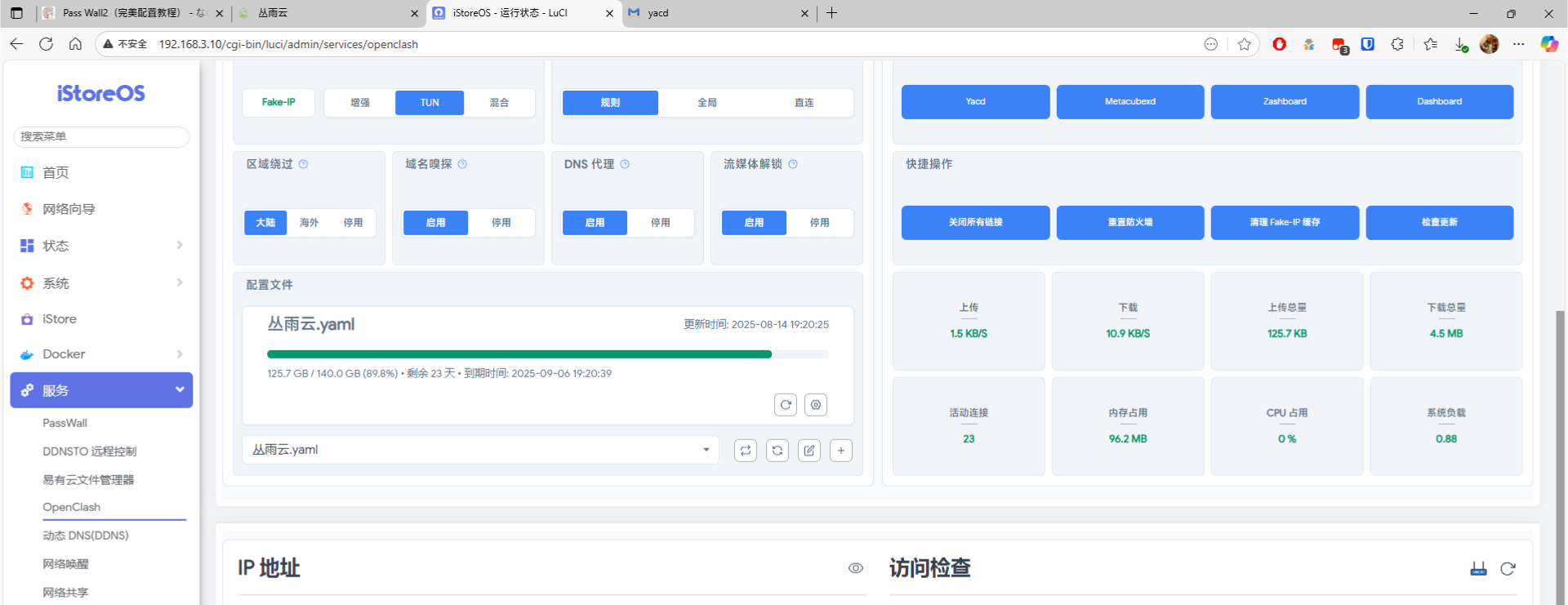Disable 域名嗅探 with 停用
The image size is (1568, 605).
click(501, 223)
